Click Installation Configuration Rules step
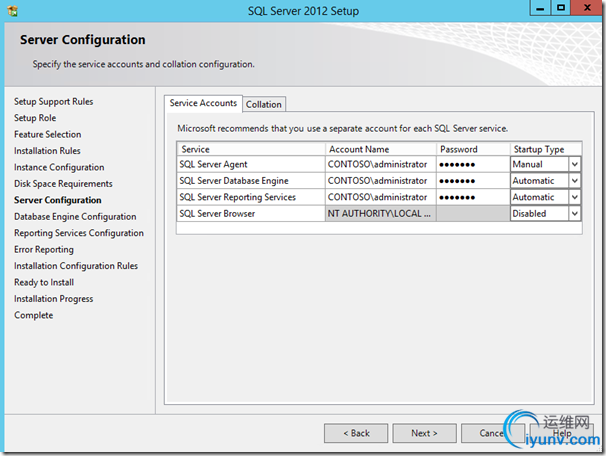 tap(76, 266)
